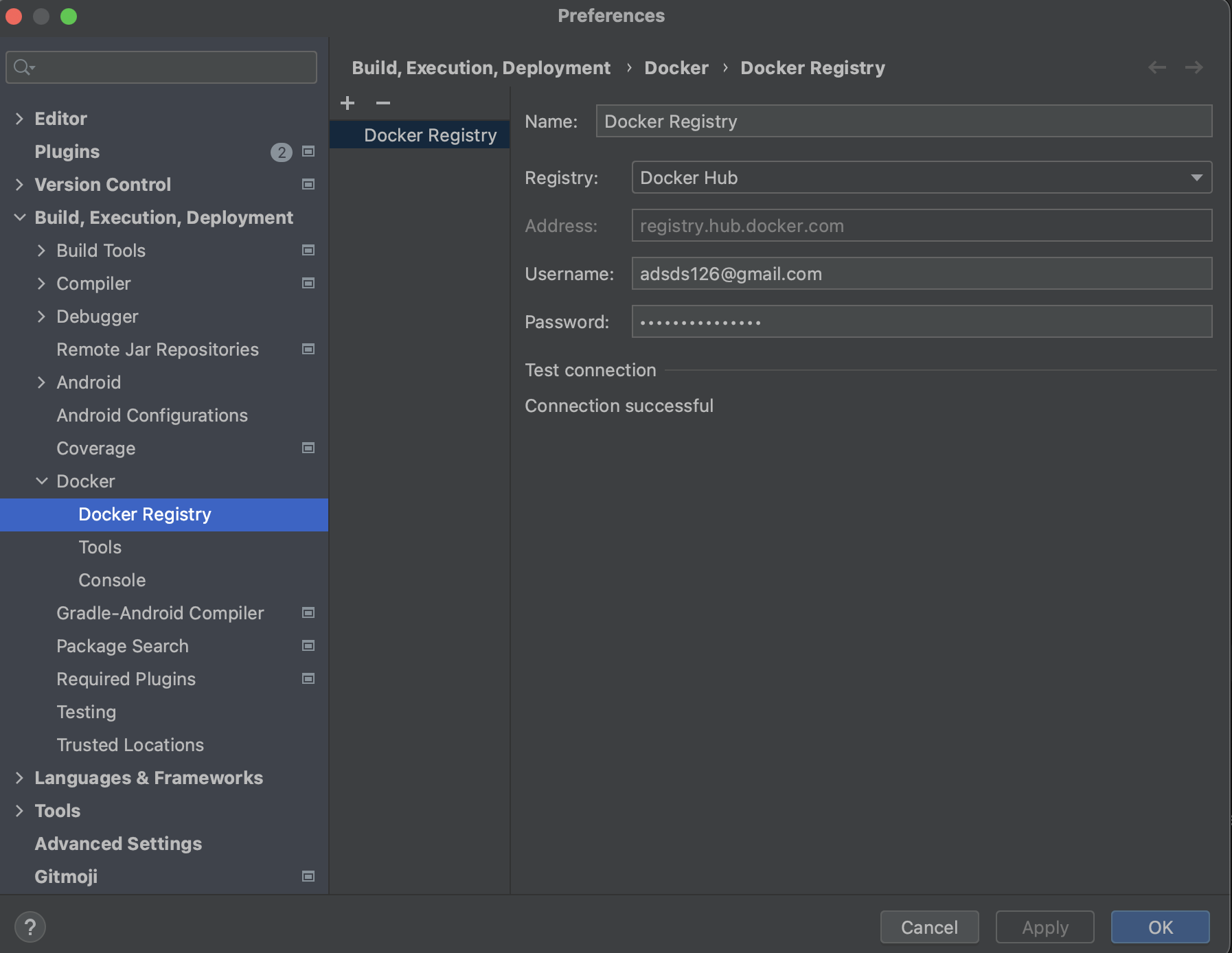
Task: Navigate back with left arrow icon
Action: [x=1157, y=67]
